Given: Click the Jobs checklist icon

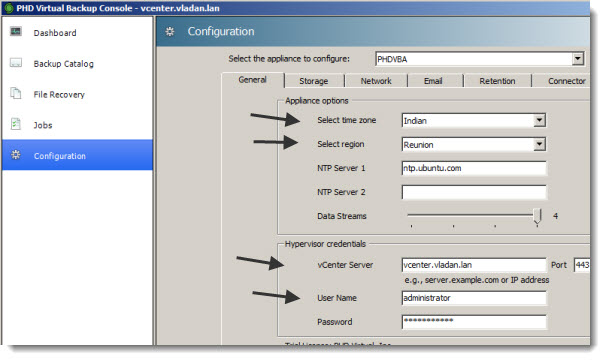Looking at the screenshot, I should tap(16, 124).
